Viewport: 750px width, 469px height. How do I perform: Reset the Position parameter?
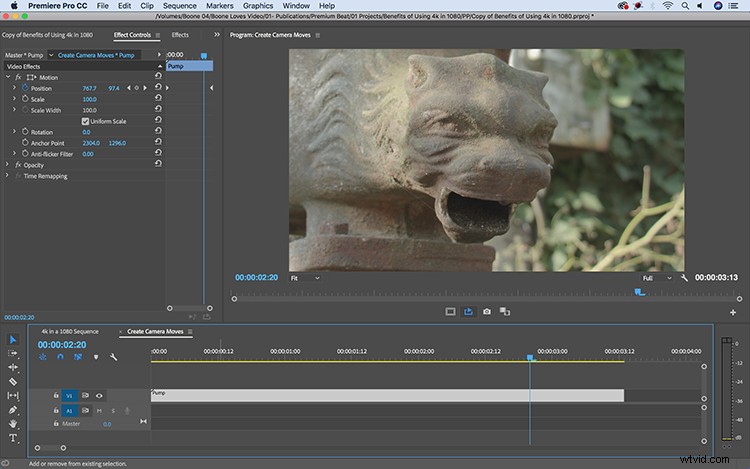(x=158, y=87)
